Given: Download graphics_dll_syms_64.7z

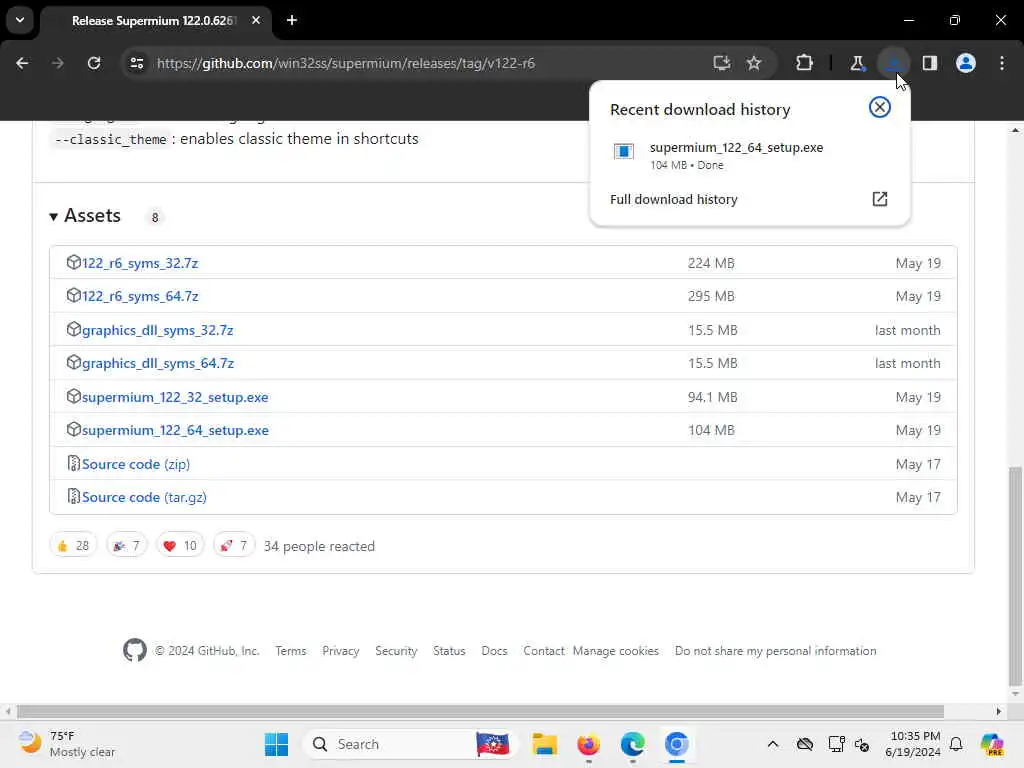Looking at the screenshot, I should pyautogui.click(x=157, y=363).
